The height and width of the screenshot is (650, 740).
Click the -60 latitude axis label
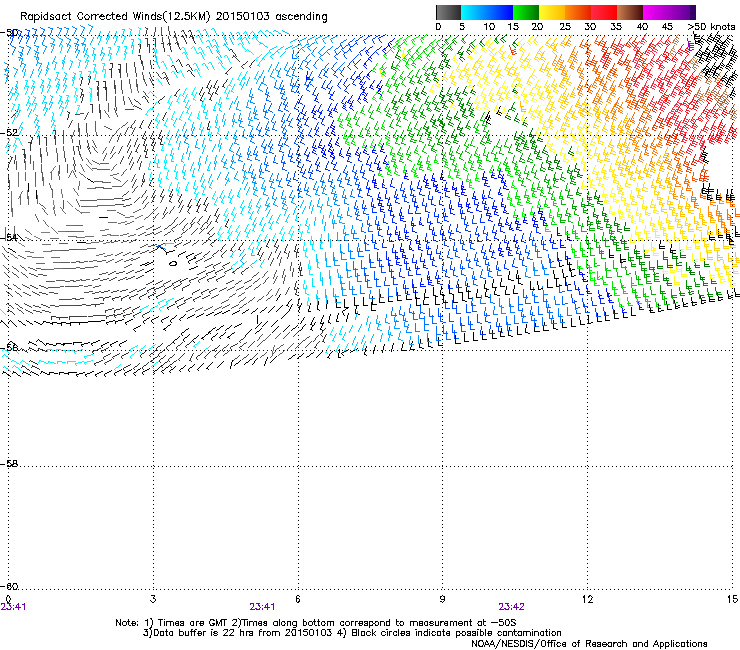click(9, 587)
